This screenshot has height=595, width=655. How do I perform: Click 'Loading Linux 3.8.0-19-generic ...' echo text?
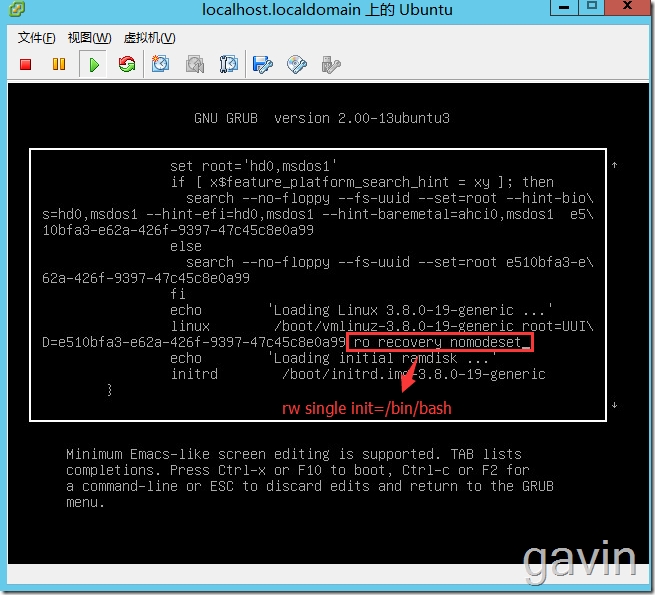click(x=410, y=310)
